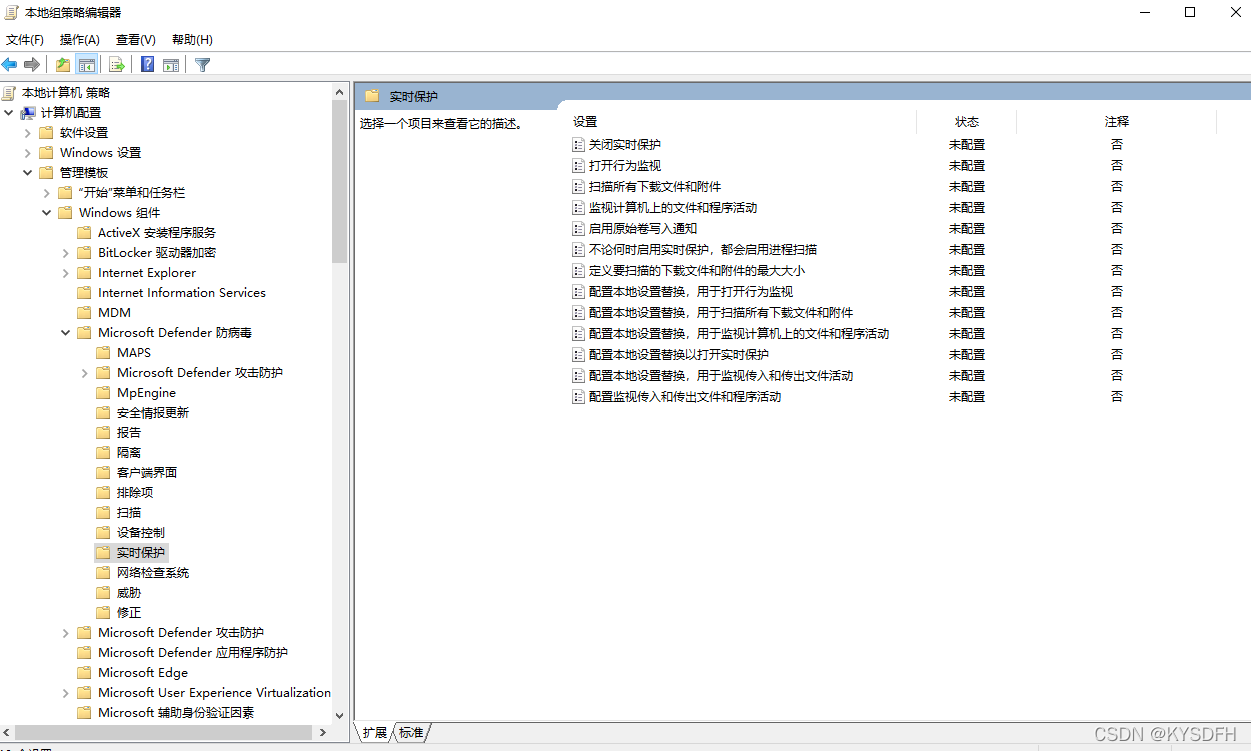The width and height of the screenshot is (1251, 751).
Task: Click the Filter funnel toolbar icon
Action: (203, 65)
